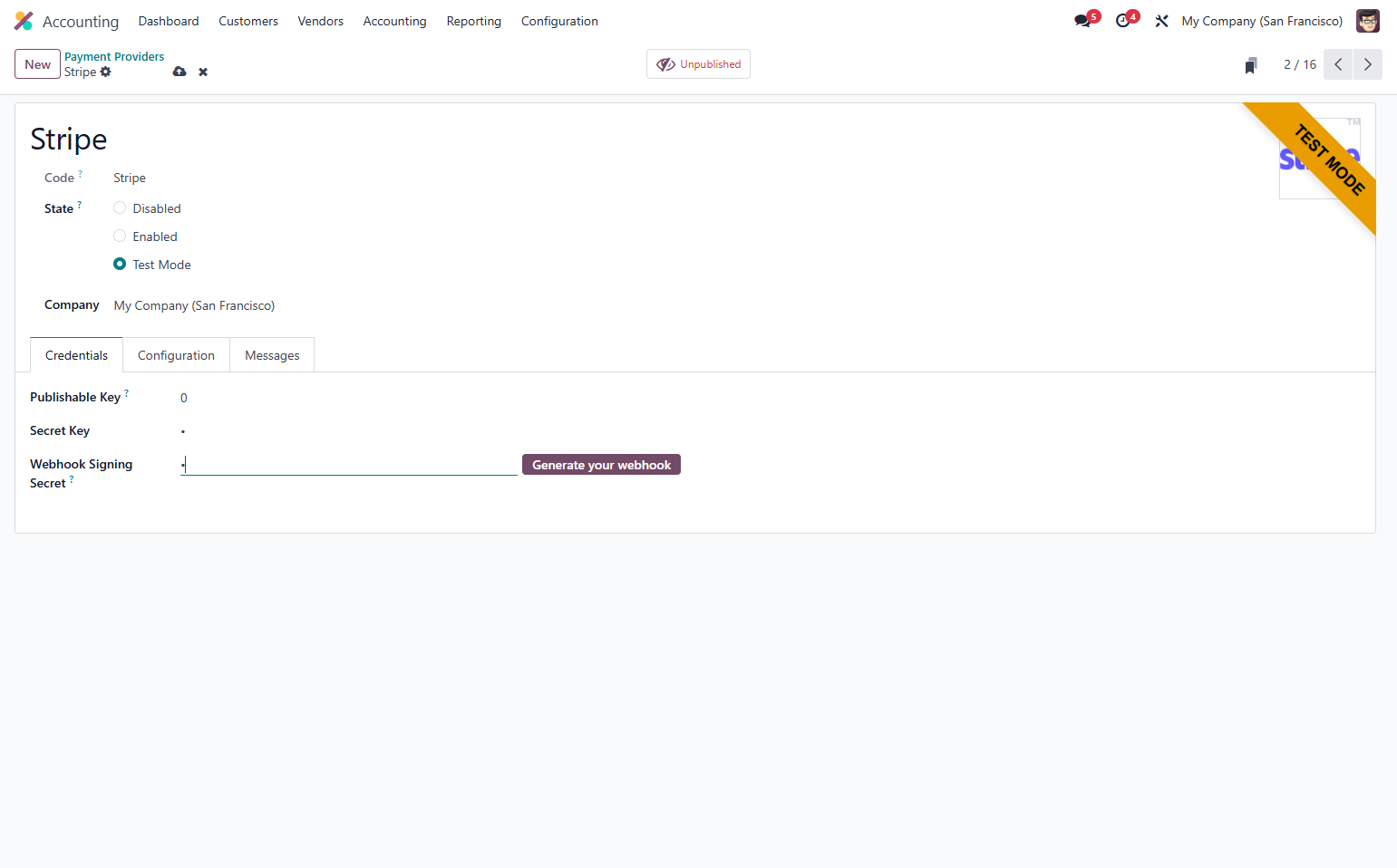Switch to the Credentials tab

click(76, 355)
